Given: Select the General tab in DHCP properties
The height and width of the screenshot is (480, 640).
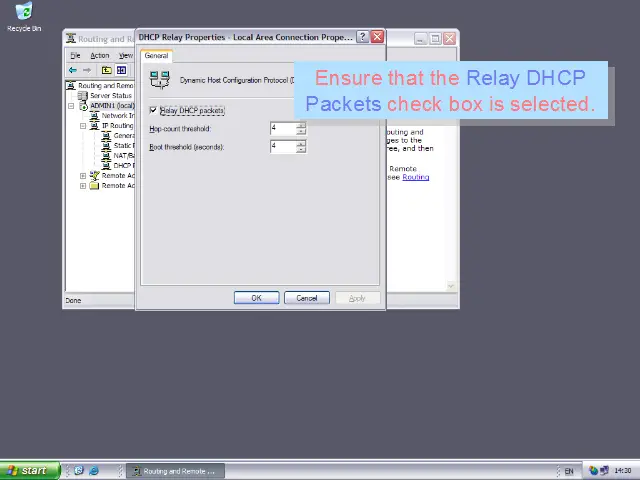Looking at the screenshot, I should pos(157,56).
